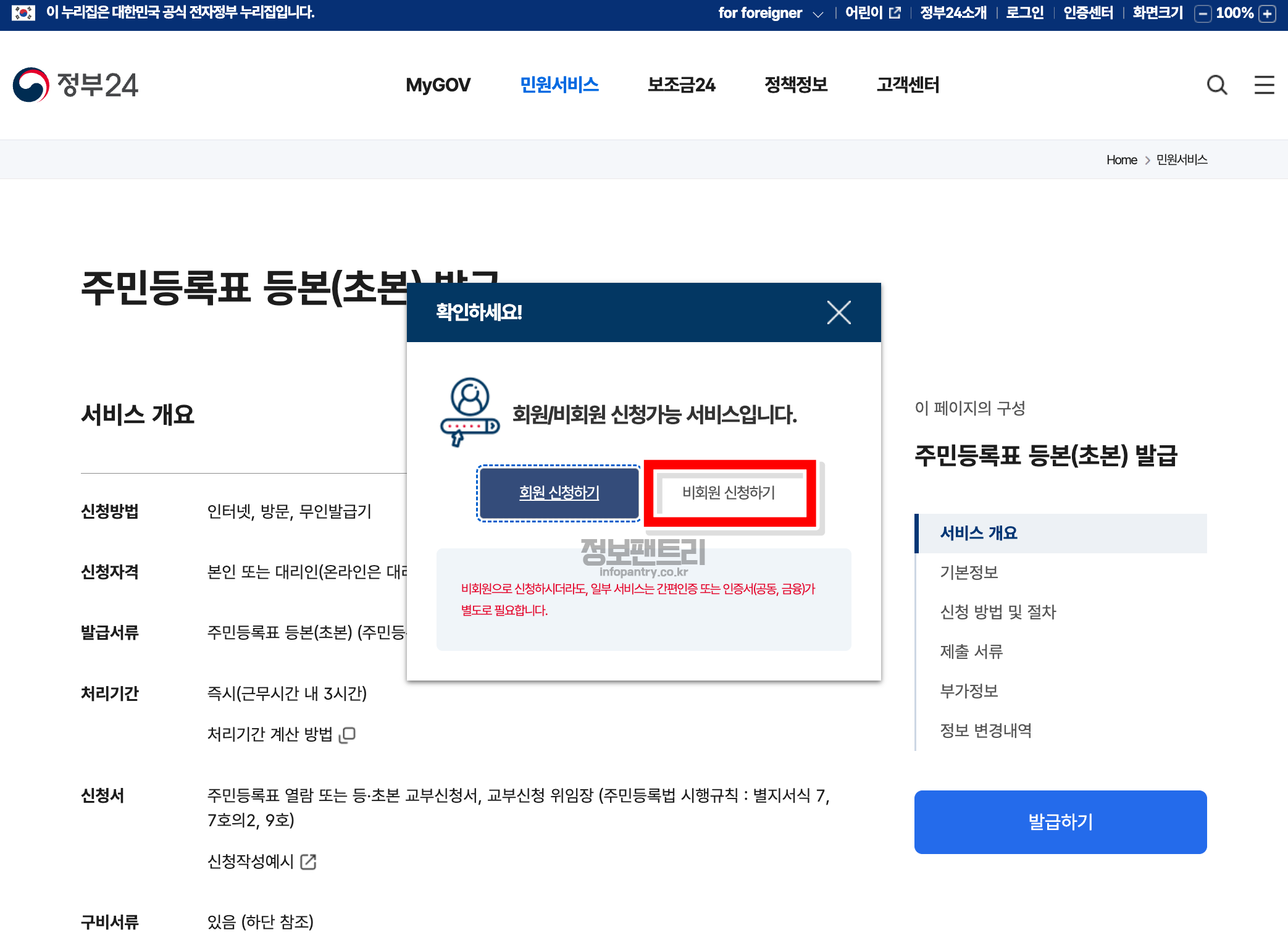Go to 기본정보 section in sidebar
The height and width of the screenshot is (951, 1288).
[x=969, y=572]
